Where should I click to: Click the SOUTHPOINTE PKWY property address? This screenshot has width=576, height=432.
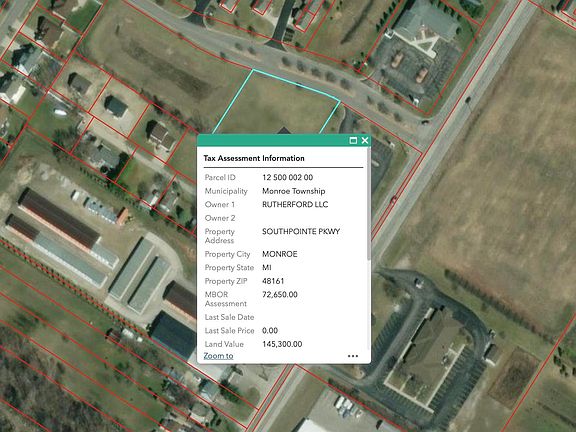(301, 231)
